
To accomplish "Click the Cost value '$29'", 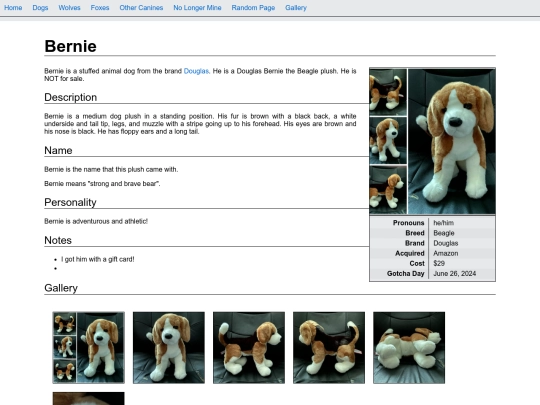I will tap(439, 263).
